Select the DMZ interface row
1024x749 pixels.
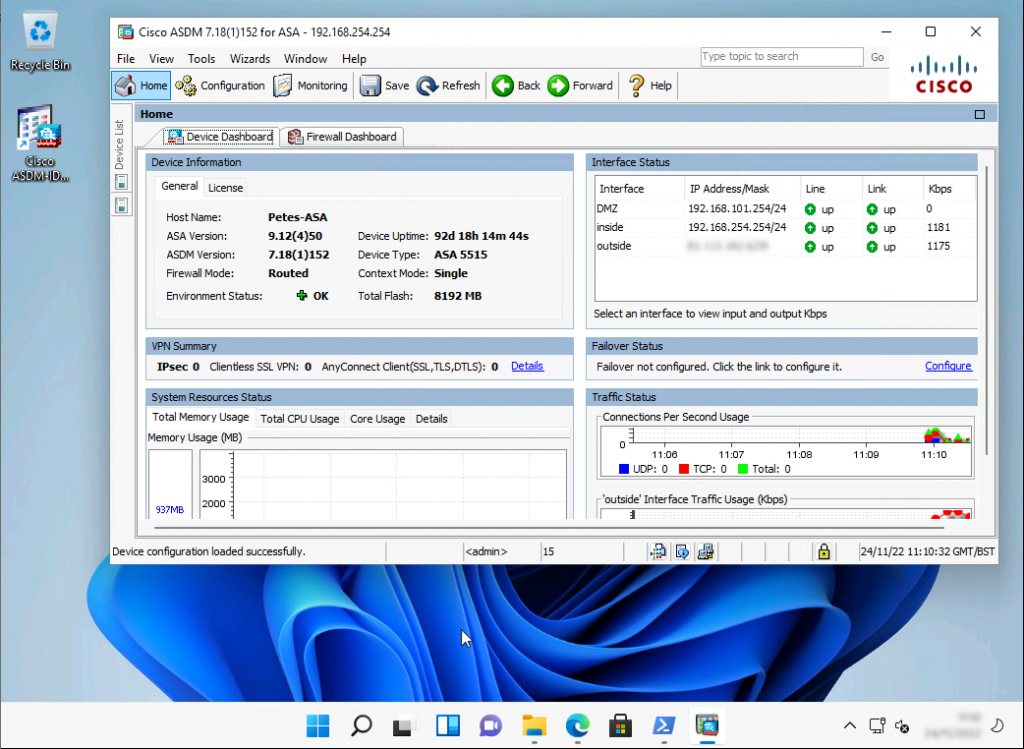(638, 208)
